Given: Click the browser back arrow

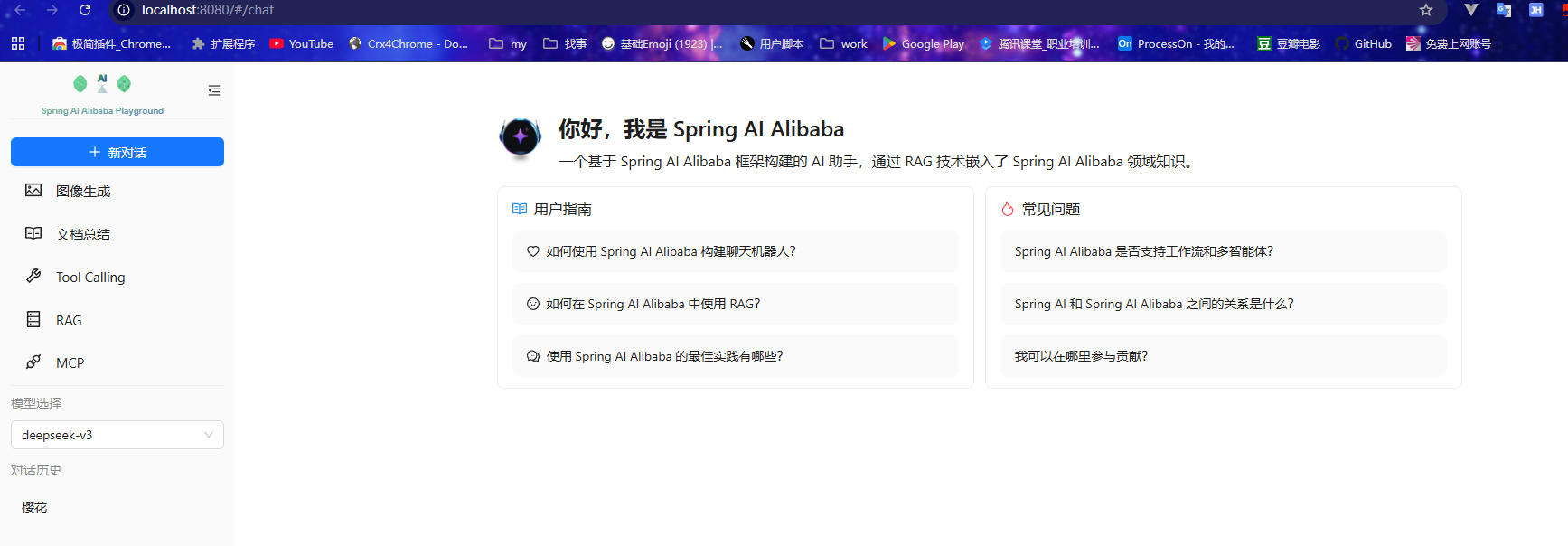Looking at the screenshot, I should point(20,10).
